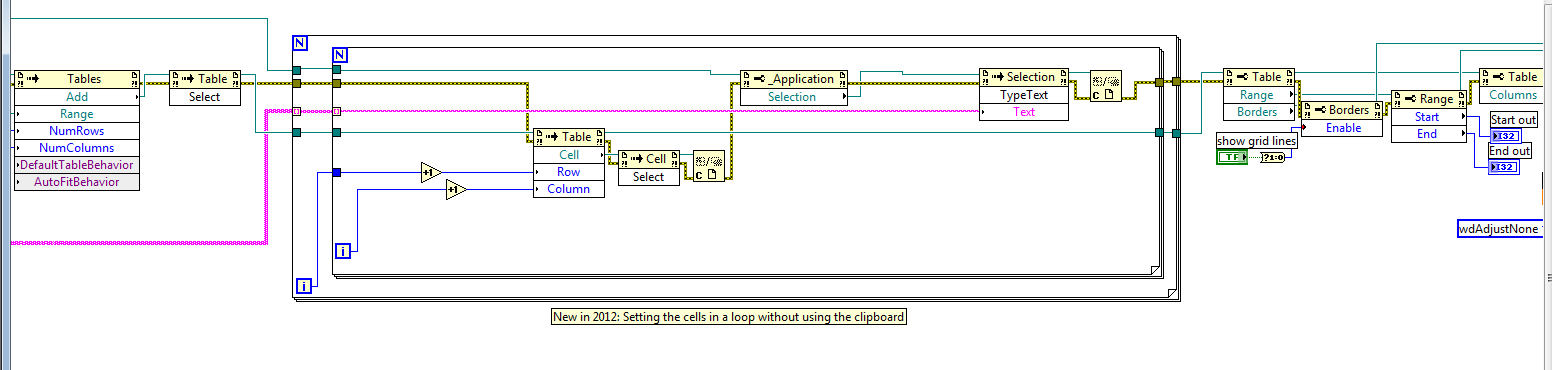Click the pink Text input on Selection node
This screenshot has height=370, width=1552.
coord(1024,112)
